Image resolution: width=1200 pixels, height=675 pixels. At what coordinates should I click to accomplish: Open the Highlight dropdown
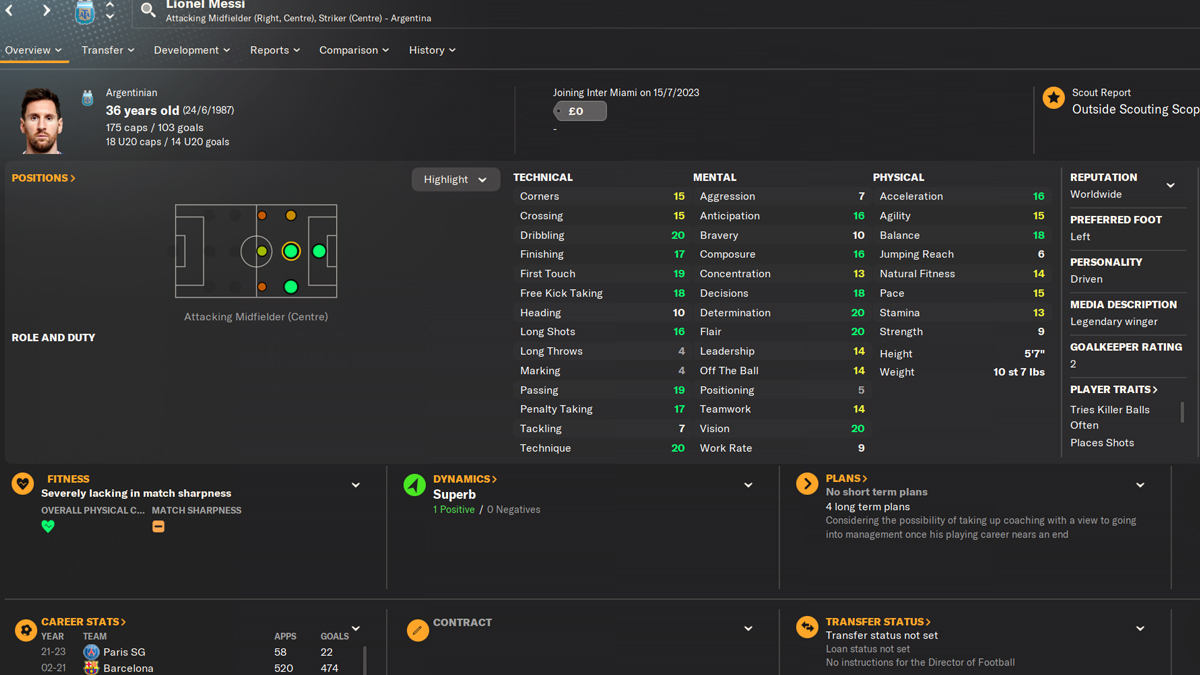point(455,180)
